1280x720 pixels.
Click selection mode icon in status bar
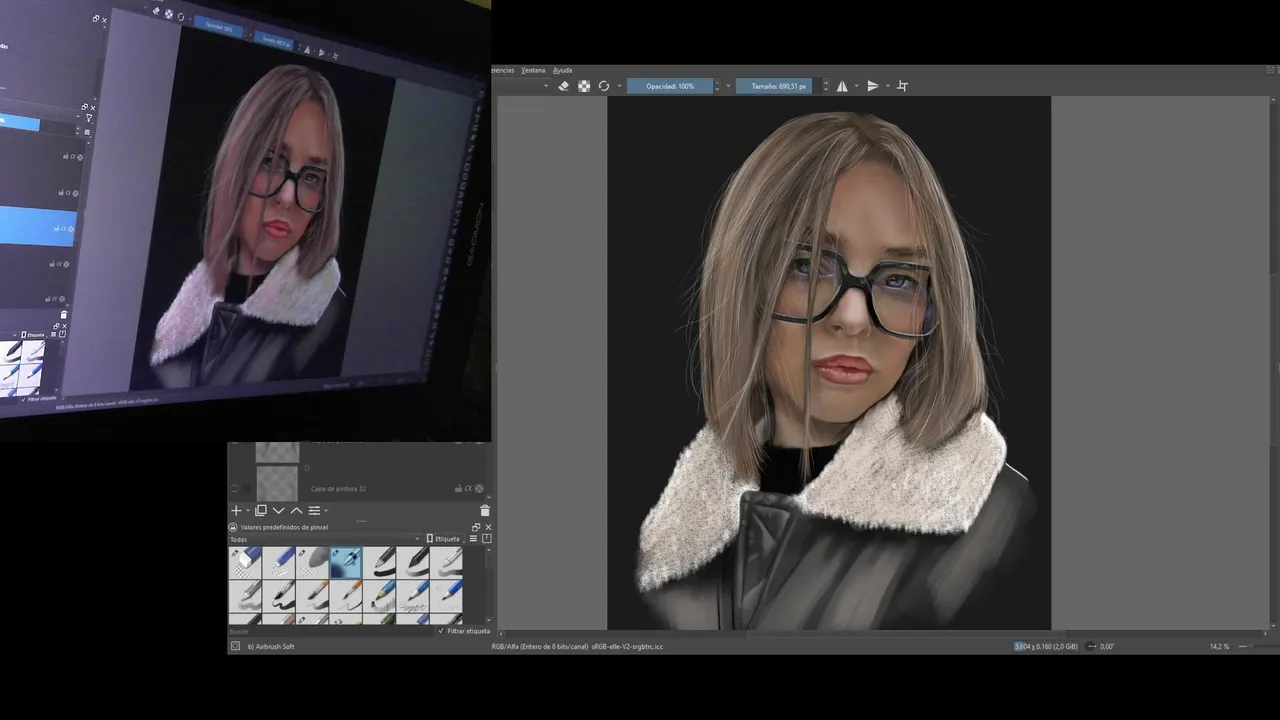coord(236,646)
